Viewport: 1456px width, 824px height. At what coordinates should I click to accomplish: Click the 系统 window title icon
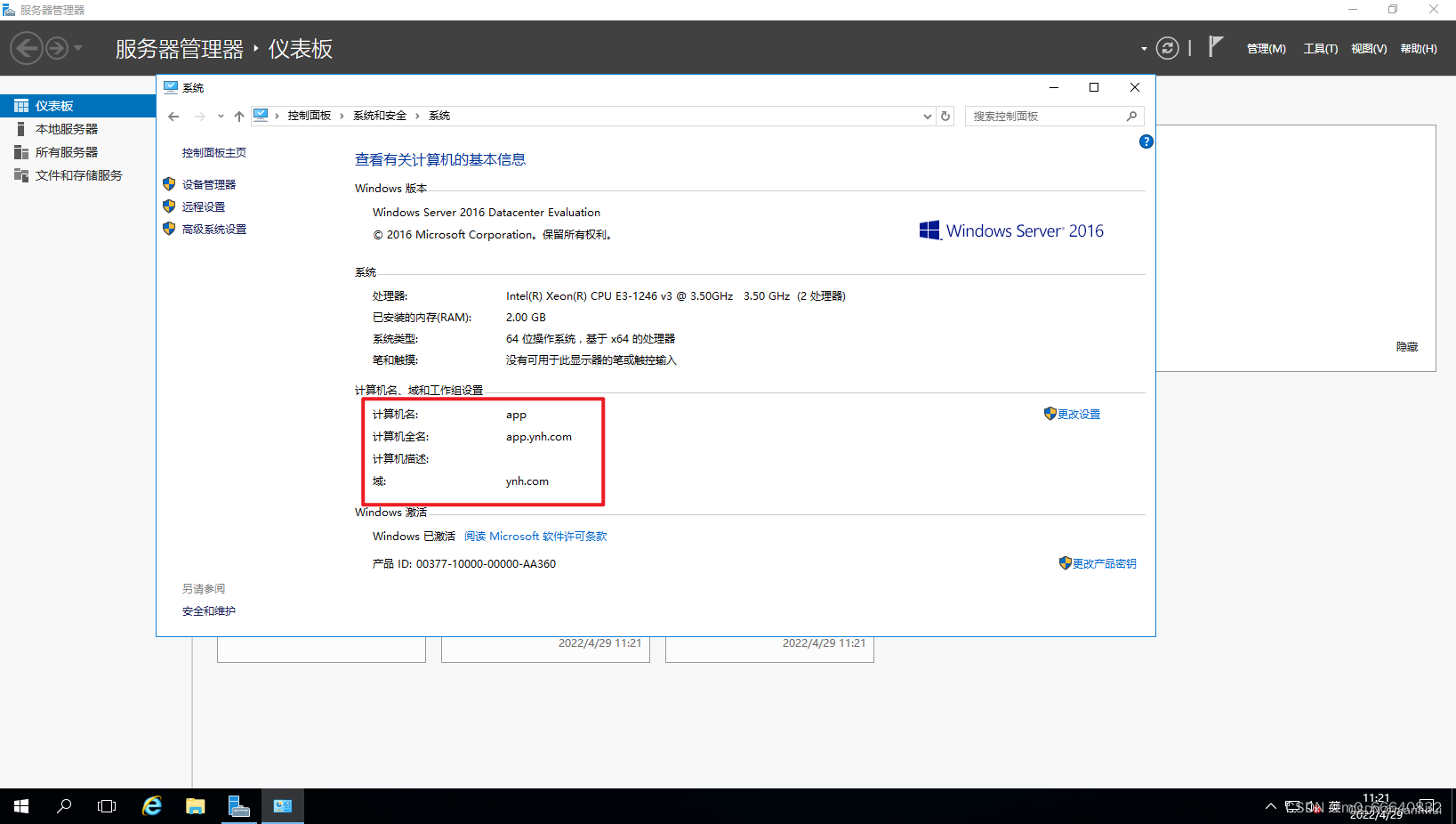click(x=171, y=87)
